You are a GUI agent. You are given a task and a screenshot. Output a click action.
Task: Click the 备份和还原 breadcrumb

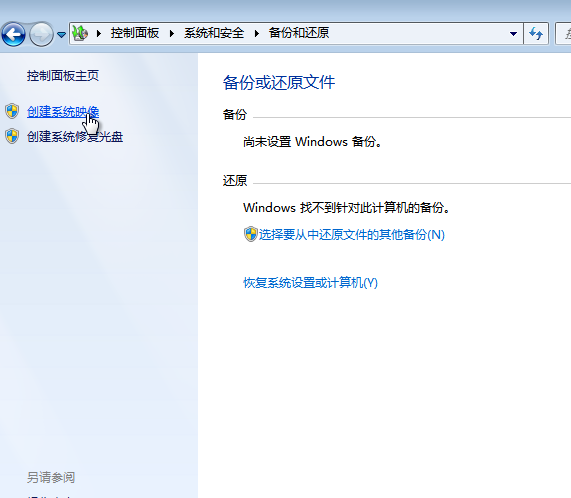pos(299,33)
